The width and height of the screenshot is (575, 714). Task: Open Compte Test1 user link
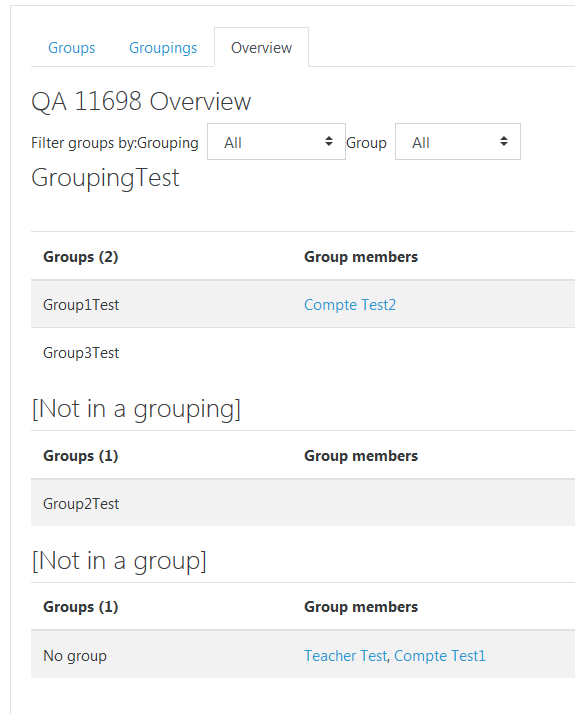point(440,656)
